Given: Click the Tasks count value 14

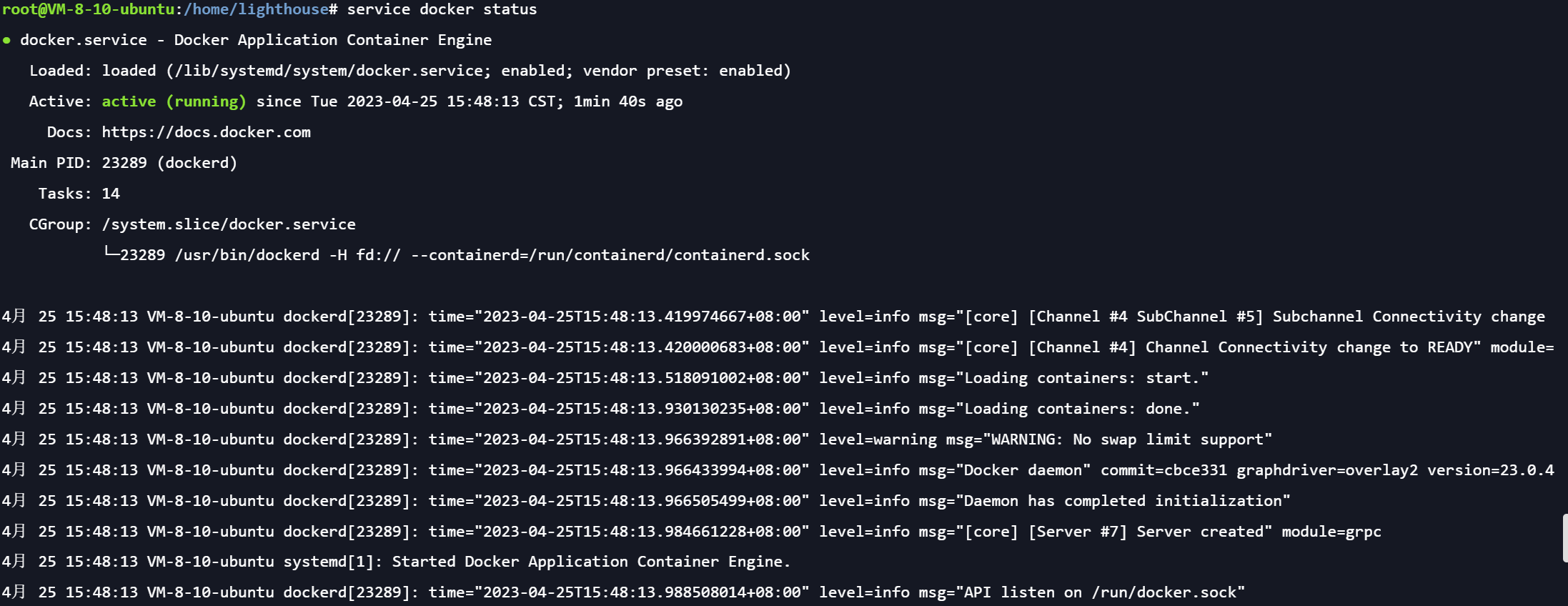Looking at the screenshot, I should click(111, 194).
